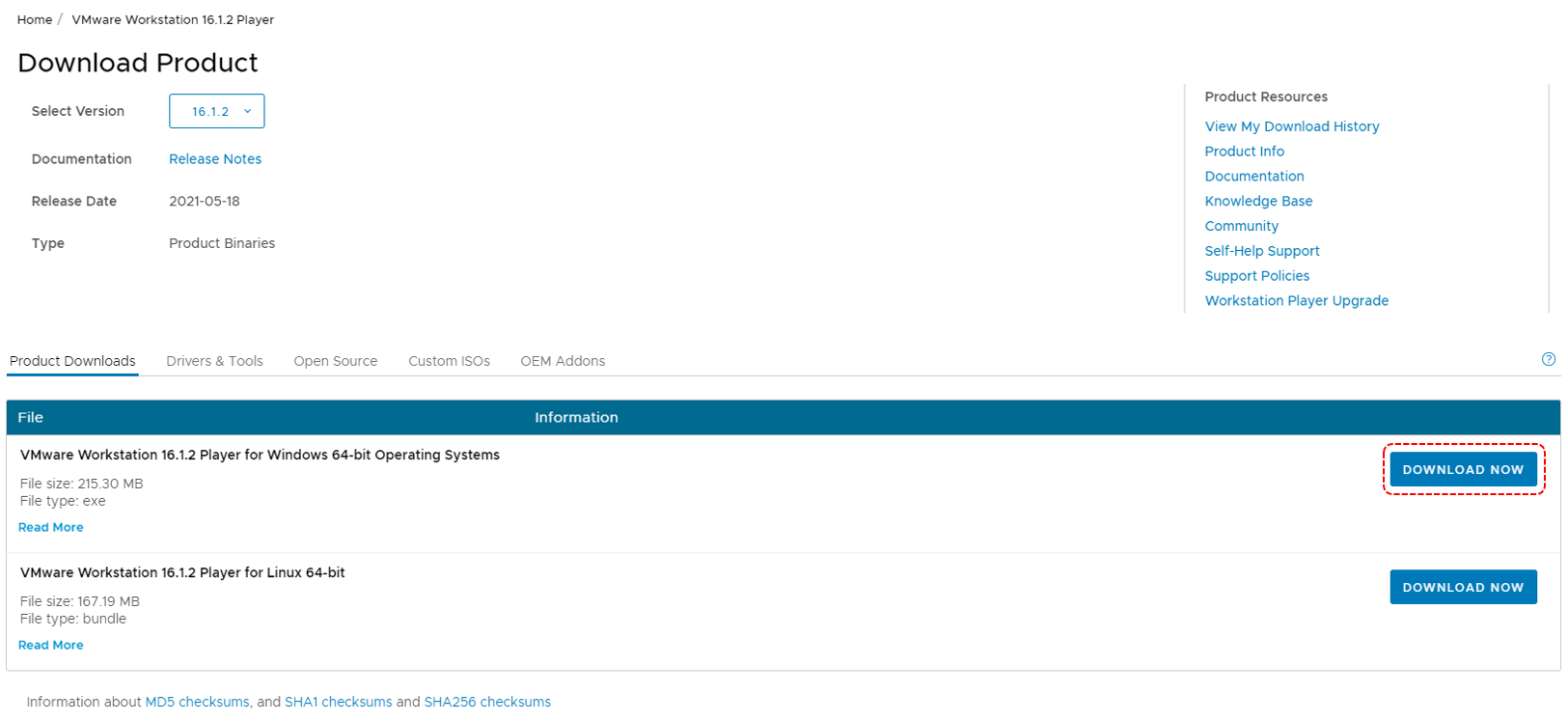Click the File size: 167.19 MB text
The height and width of the screenshot is (721, 1568).
(80, 601)
